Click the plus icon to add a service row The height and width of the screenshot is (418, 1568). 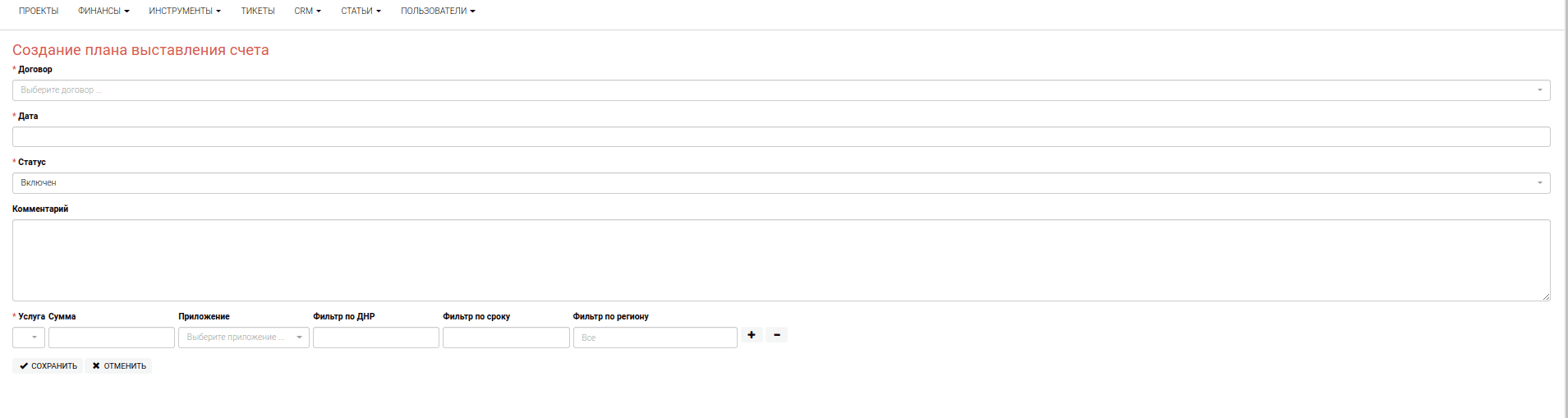click(x=751, y=335)
